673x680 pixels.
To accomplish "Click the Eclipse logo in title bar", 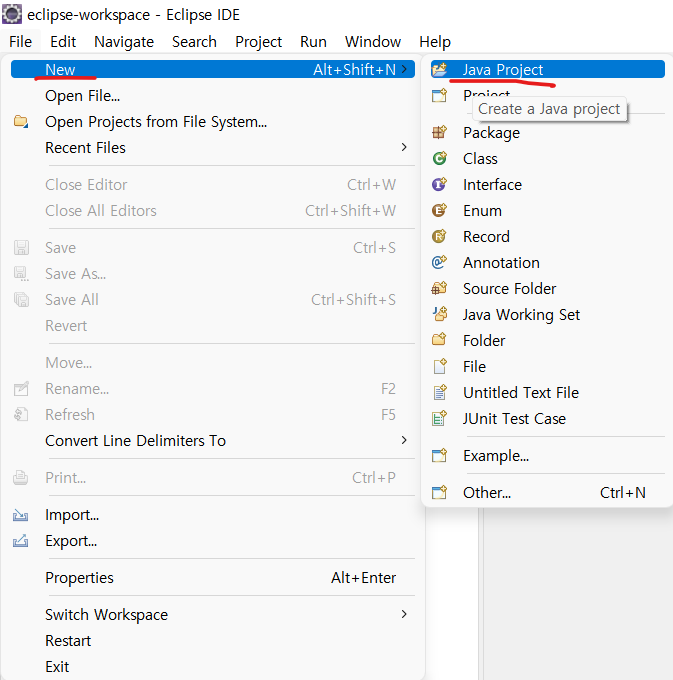I will click(x=12, y=14).
